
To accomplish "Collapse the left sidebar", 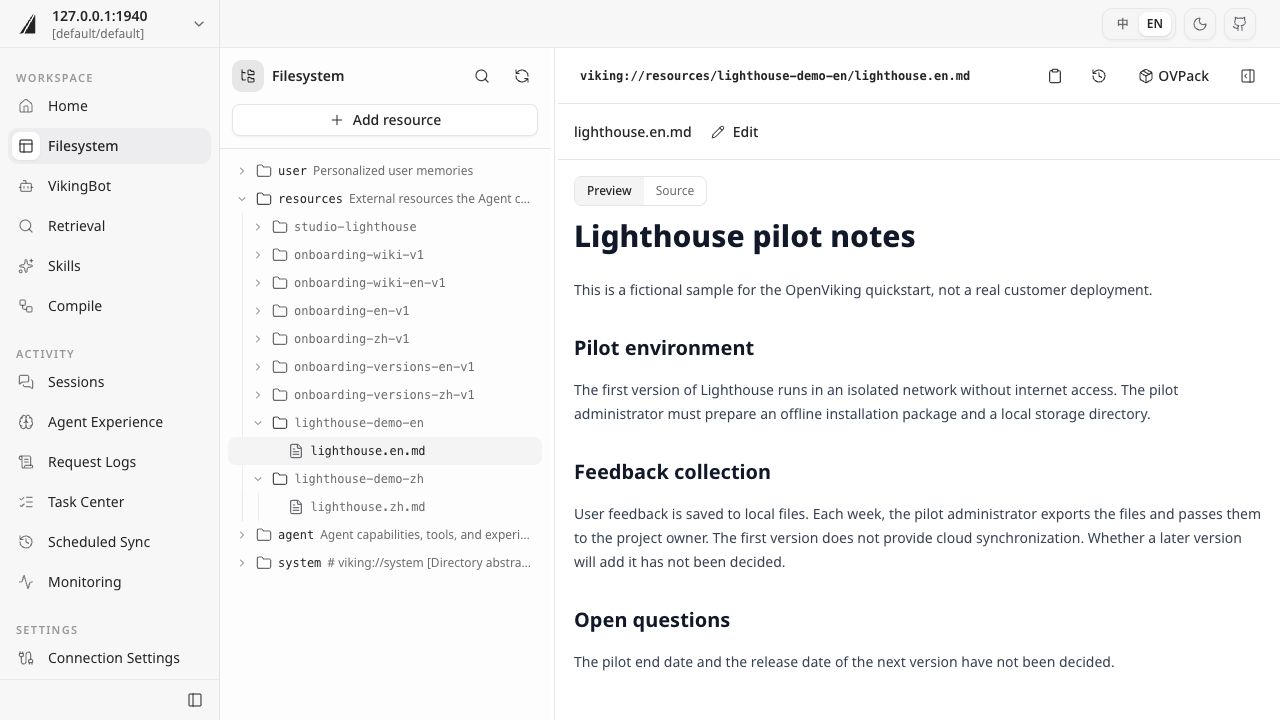I will pyautogui.click(x=195, y=700).
